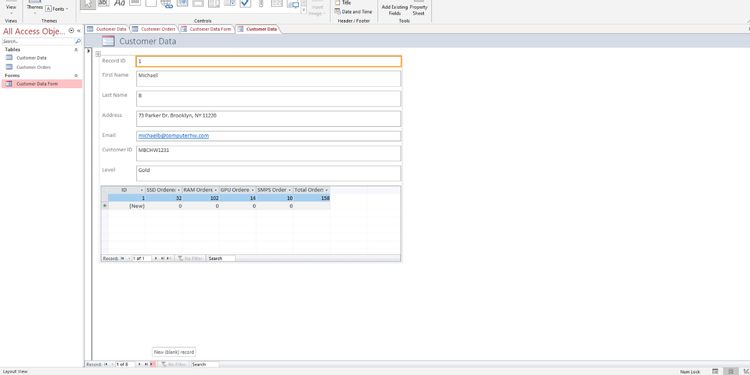Go to next record in subform navigator

pos(156,258)
